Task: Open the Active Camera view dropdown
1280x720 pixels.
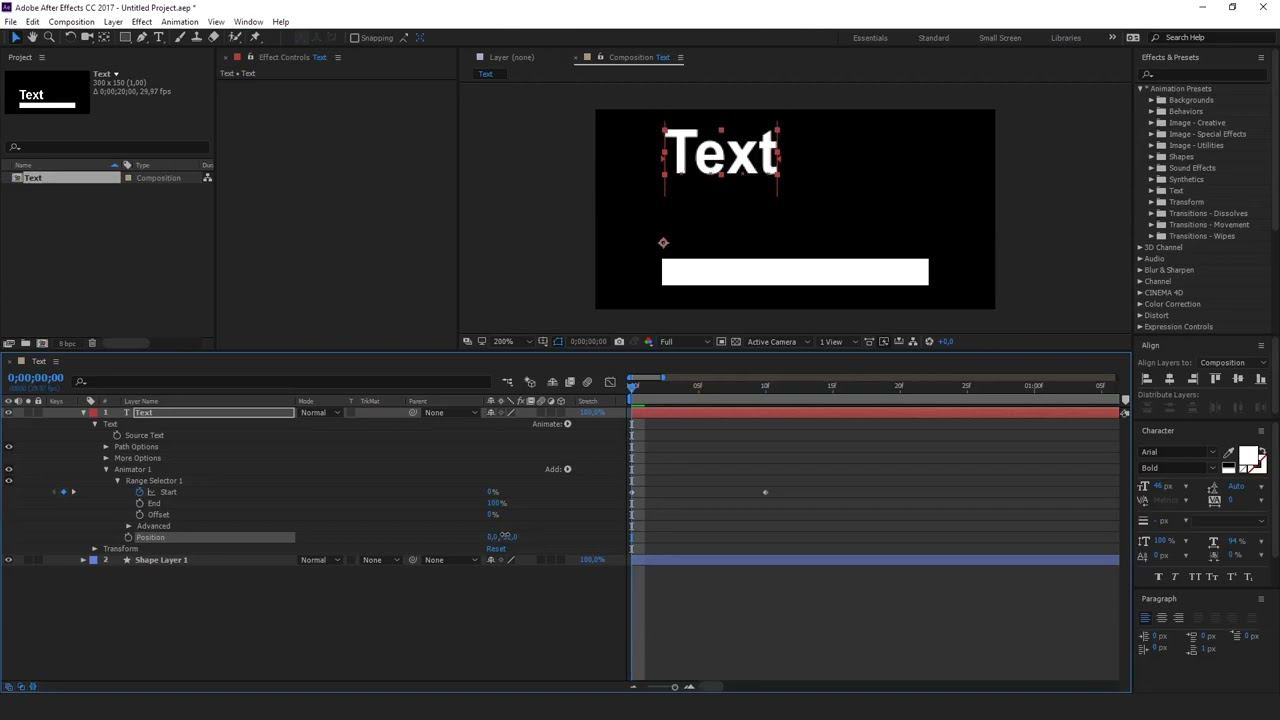Action: coord(776,342)
